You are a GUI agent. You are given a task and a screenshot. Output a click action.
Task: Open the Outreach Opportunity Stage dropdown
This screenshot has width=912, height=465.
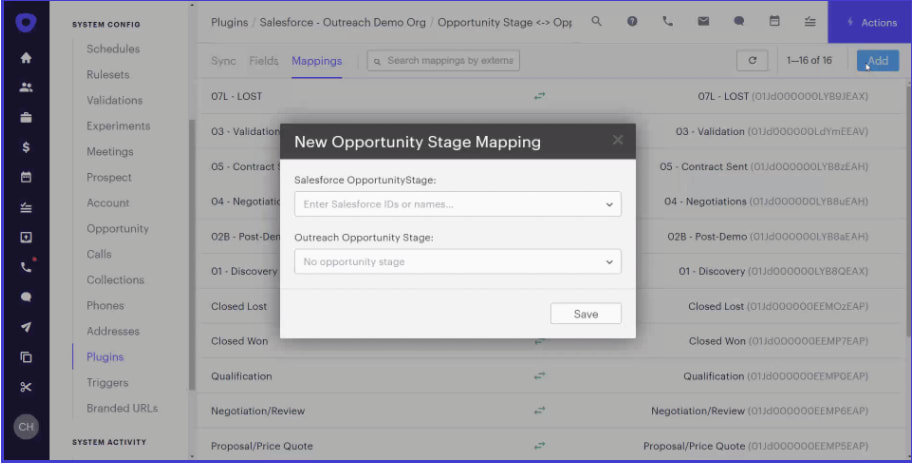458,262
